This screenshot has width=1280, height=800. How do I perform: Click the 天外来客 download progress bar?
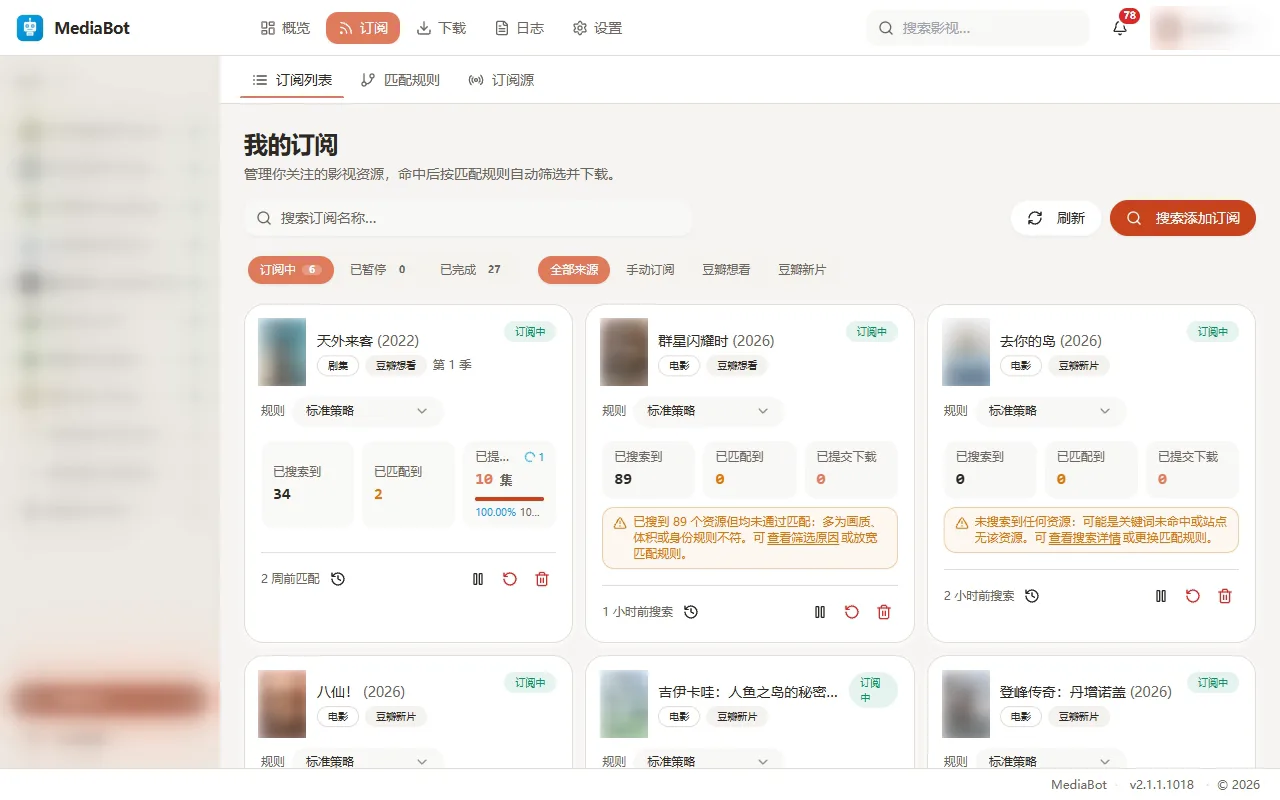(x=509, y=498)
